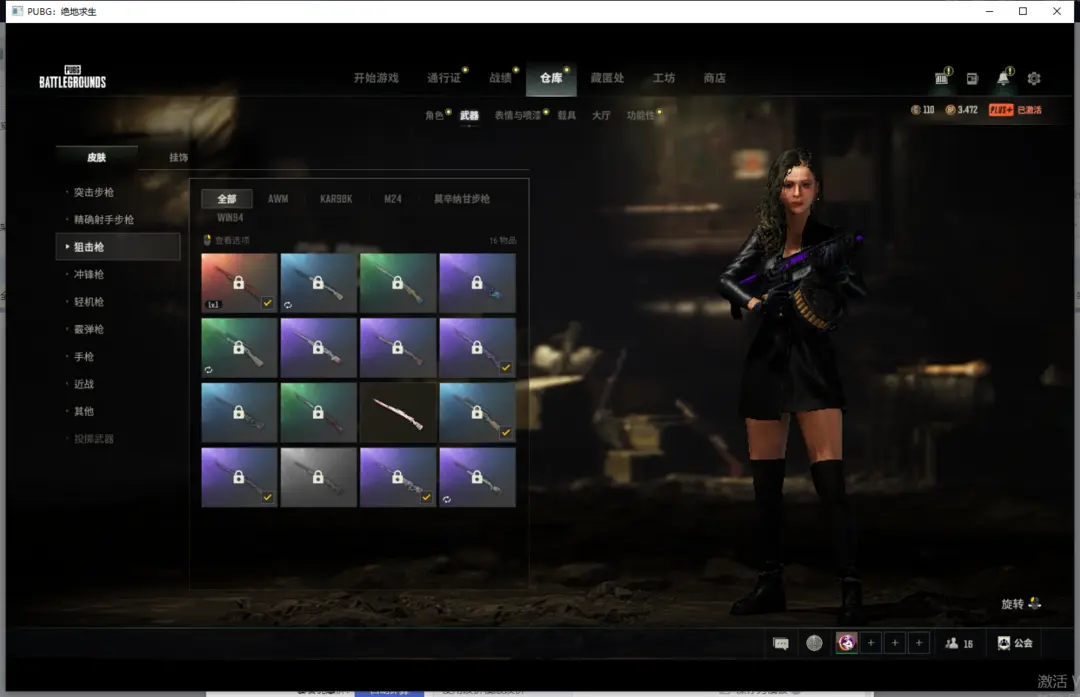The height and width of the screenshot is (697, 1080).
Task: Switch to 大厅 sub-tab
Action: [601, 115]
